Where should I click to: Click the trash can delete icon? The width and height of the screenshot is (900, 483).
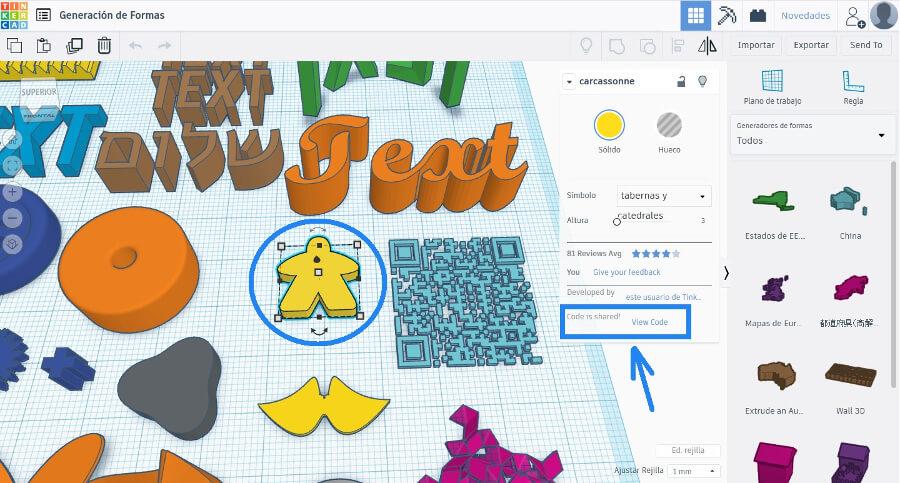[104, 45]
